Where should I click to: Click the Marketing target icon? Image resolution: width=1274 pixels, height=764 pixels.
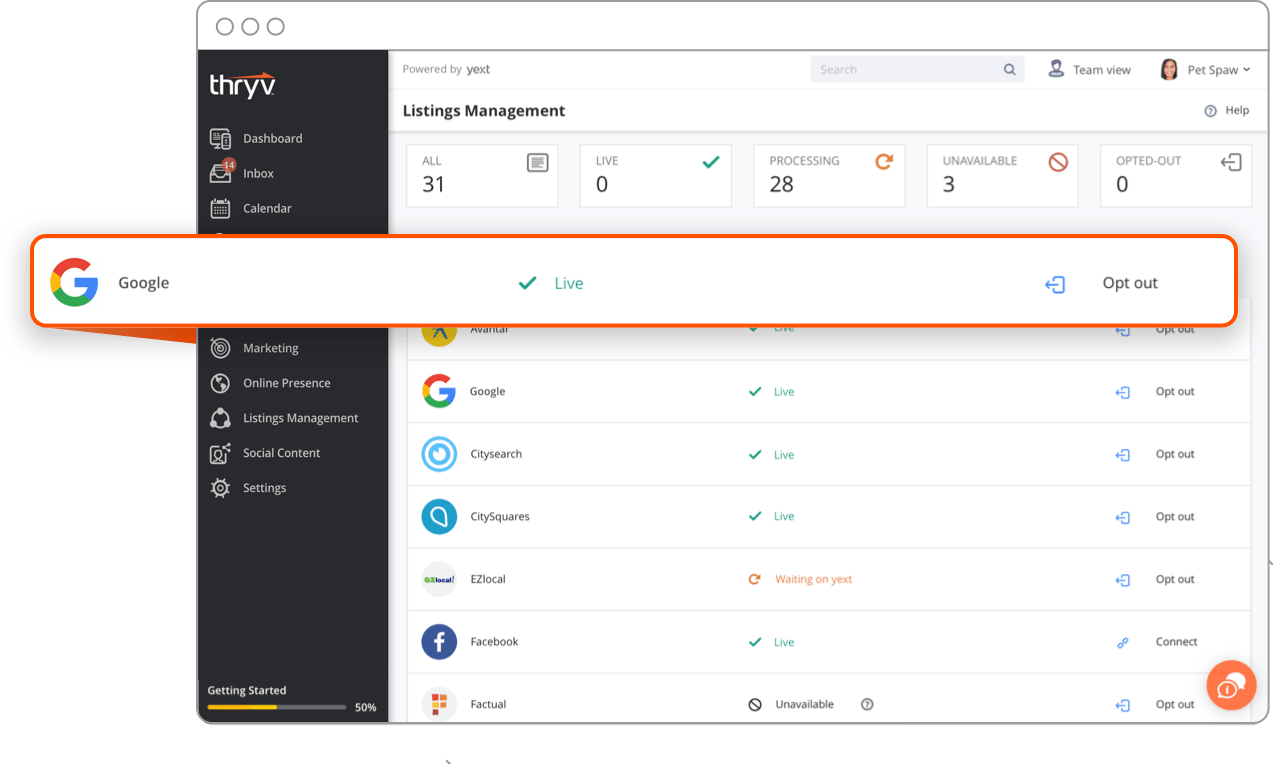coord(220,348)
